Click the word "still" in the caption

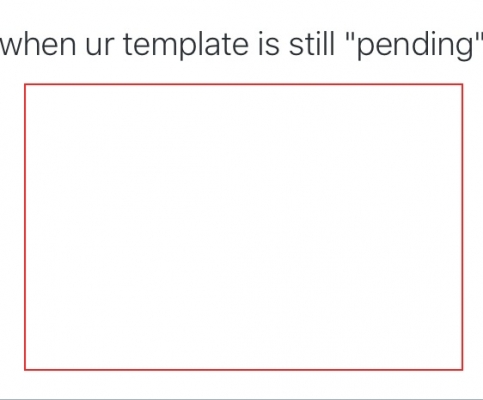(311, 44)
